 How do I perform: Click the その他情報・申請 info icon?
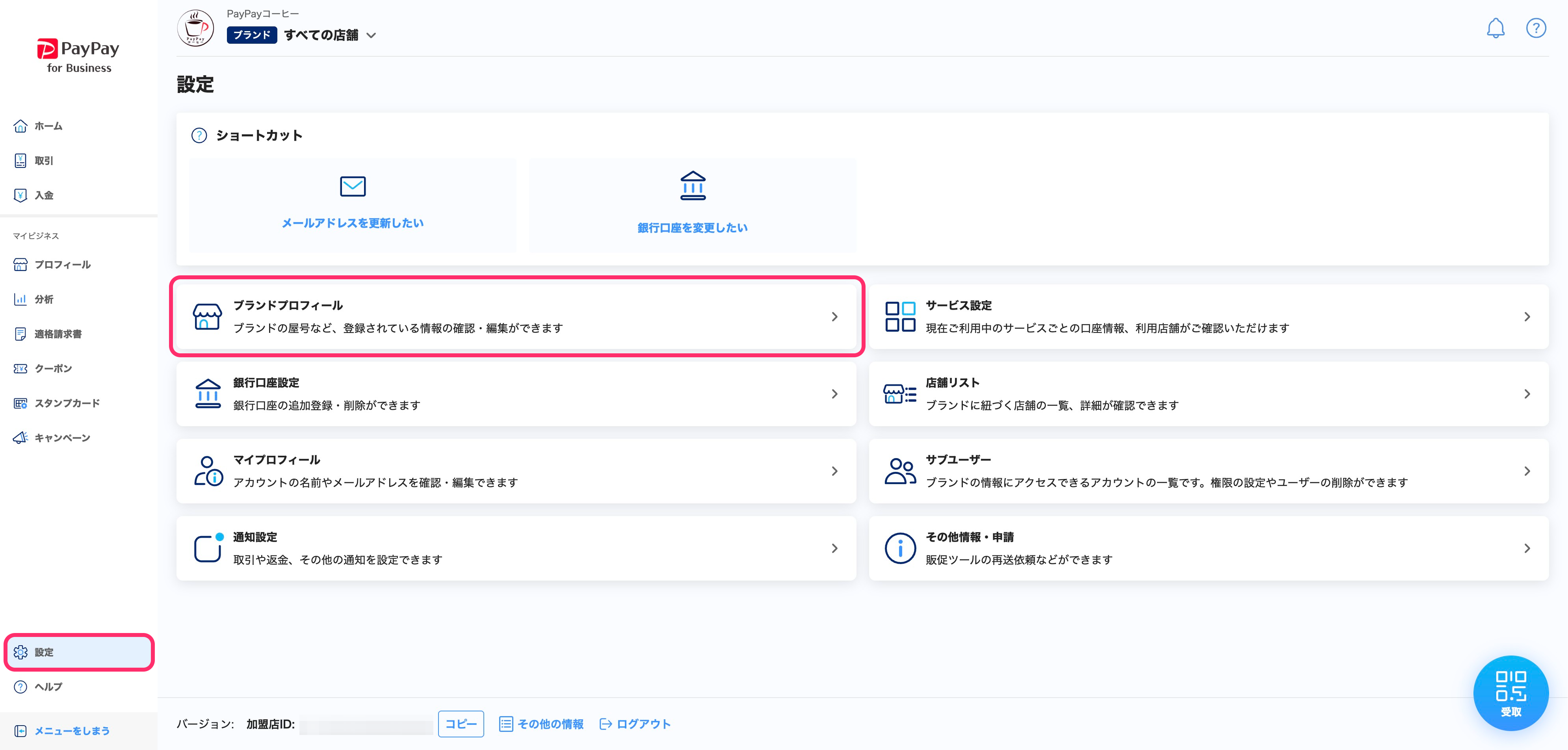coord(900,548)
